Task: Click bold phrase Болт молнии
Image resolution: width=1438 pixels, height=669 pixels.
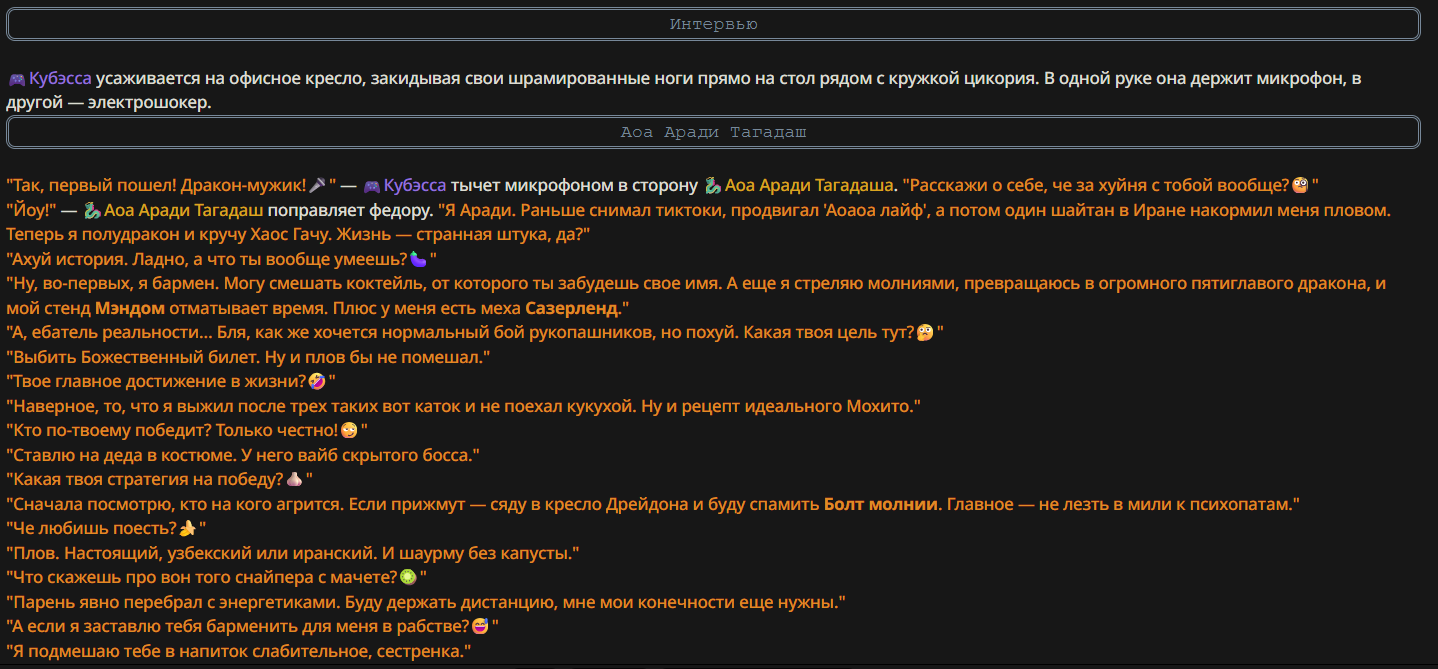Action: [x=881, y=504]
